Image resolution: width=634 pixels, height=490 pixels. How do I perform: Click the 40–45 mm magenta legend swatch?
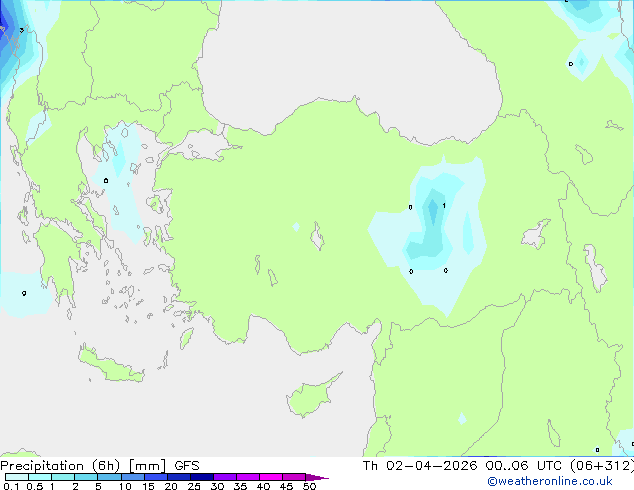[271, 477]
